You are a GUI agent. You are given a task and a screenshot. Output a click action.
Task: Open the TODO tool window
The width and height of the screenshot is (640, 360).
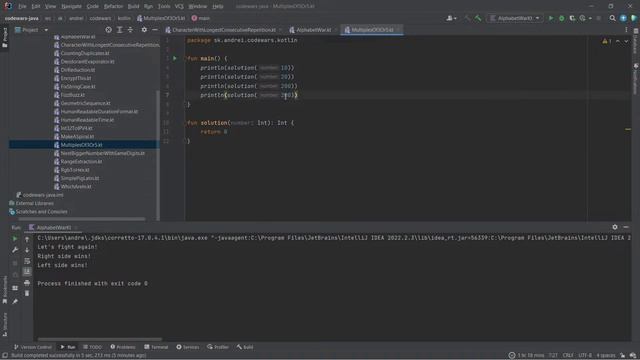93,347
